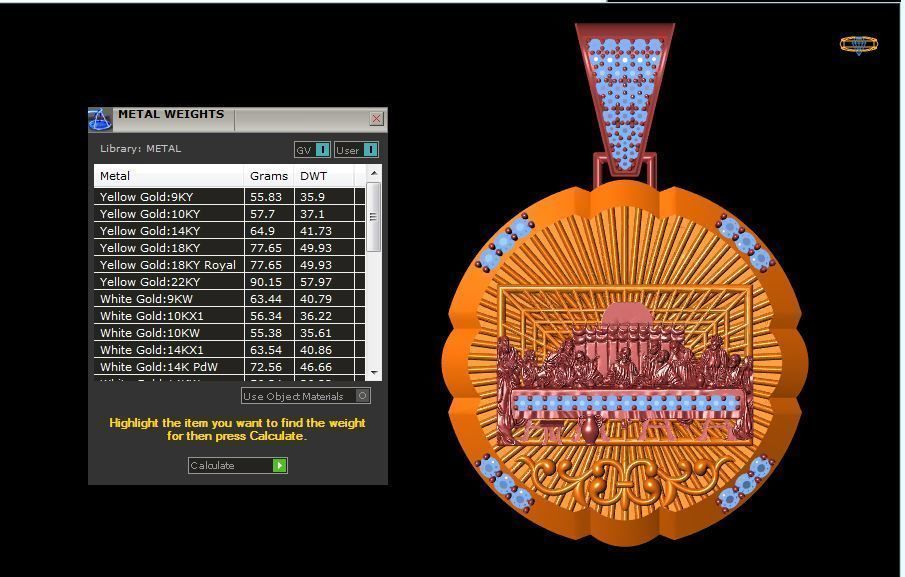Select the Yellow Gold:10KY row
This screenshot has height=577, width=905.
tap(229, 214)
